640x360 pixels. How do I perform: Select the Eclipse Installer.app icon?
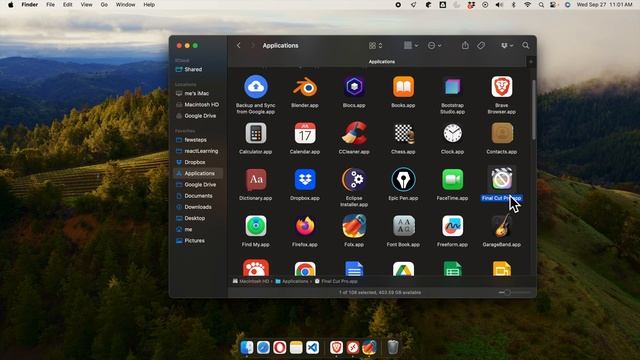point(354,180)
